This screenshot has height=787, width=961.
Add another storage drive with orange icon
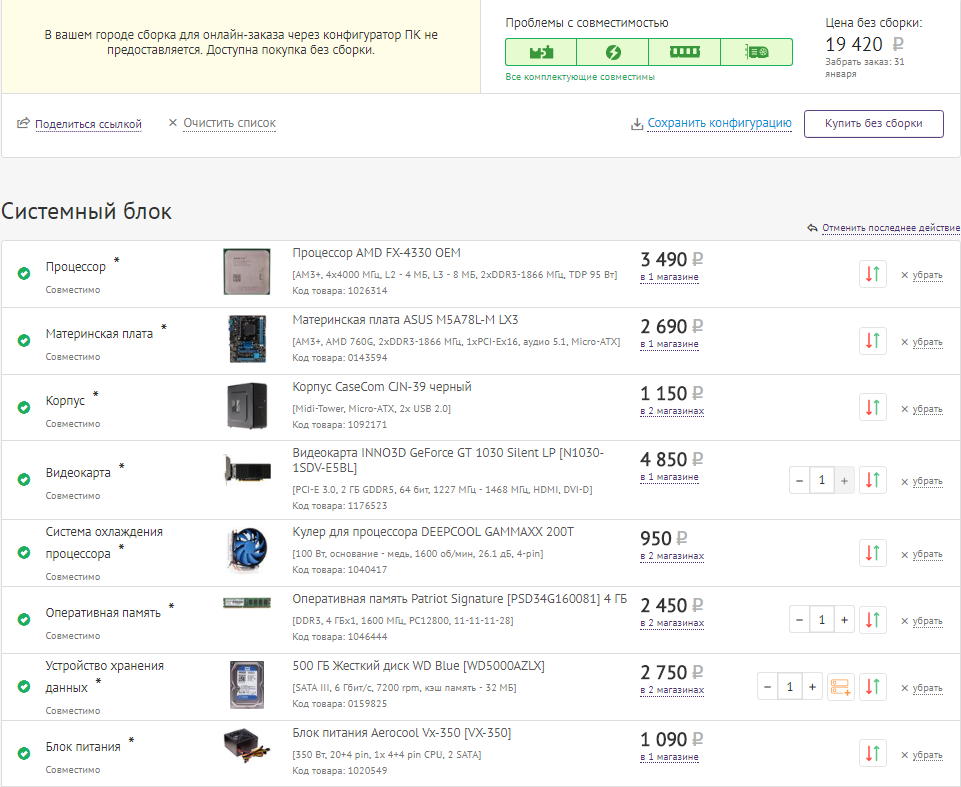[x=840, y=687]
